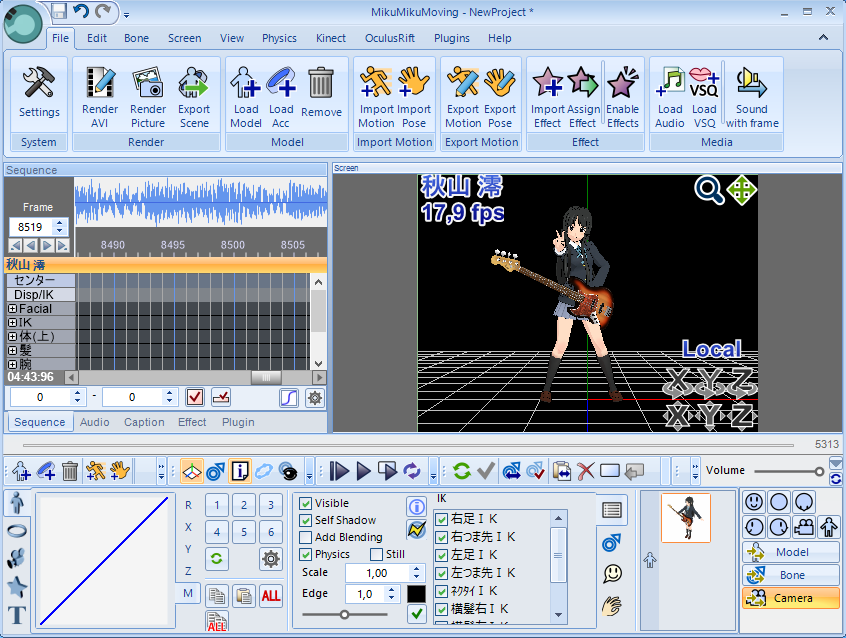
Task: Enable the Still checkbox
Action: (x=377, y=555)
